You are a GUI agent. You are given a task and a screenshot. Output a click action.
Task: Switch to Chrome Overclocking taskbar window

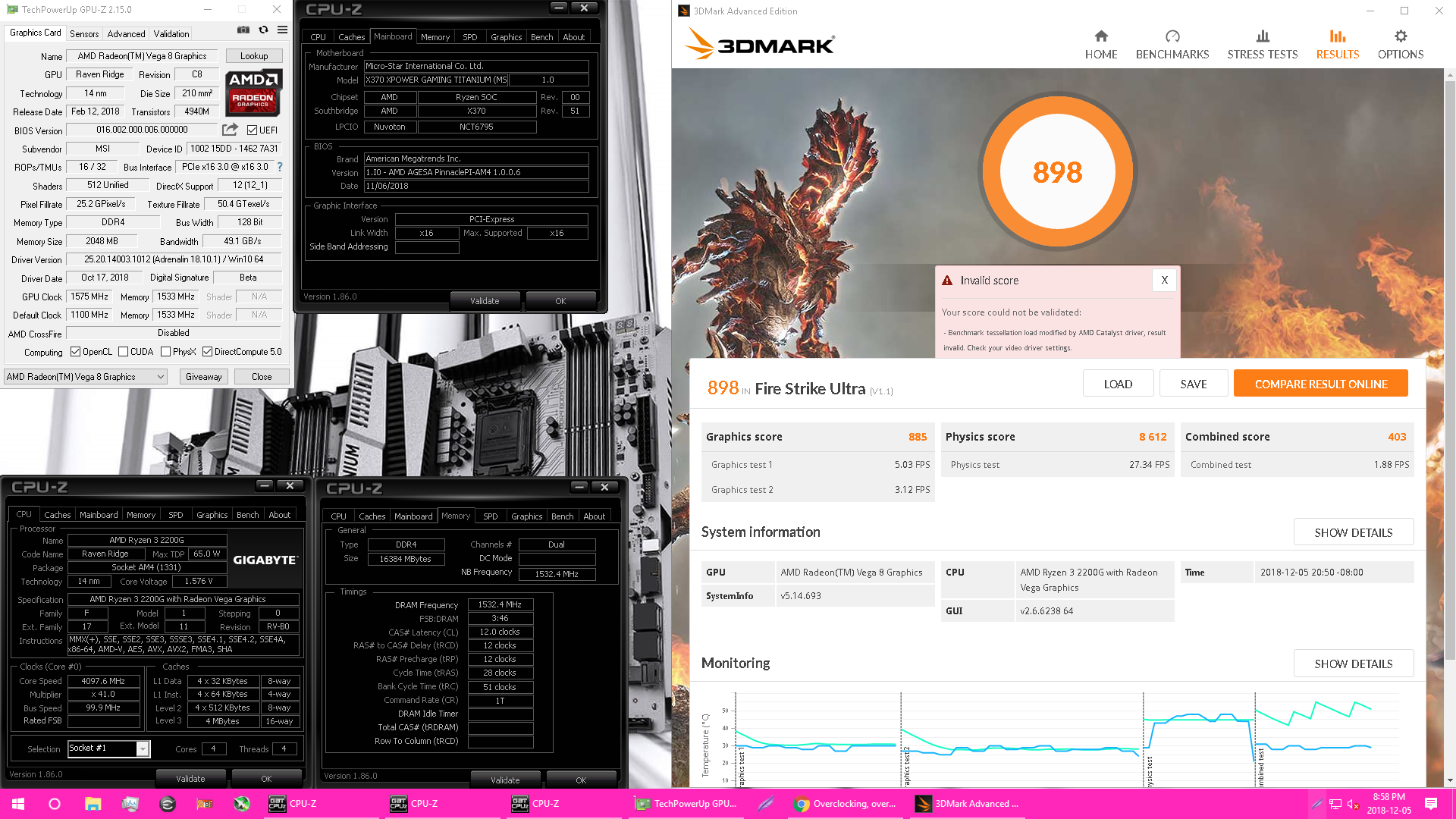[845, 804]
